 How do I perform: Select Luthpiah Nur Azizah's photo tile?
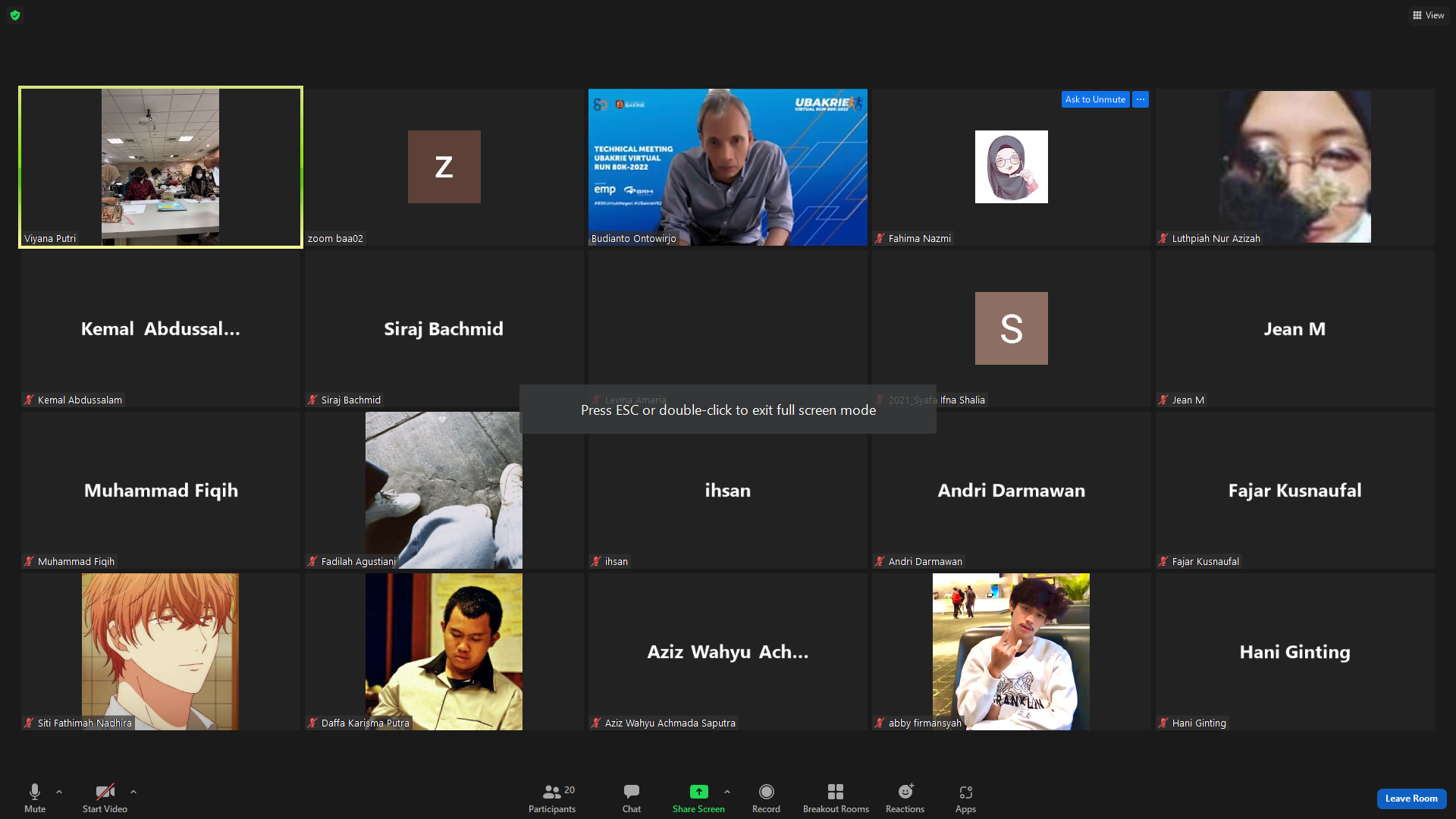(1295, 167)
